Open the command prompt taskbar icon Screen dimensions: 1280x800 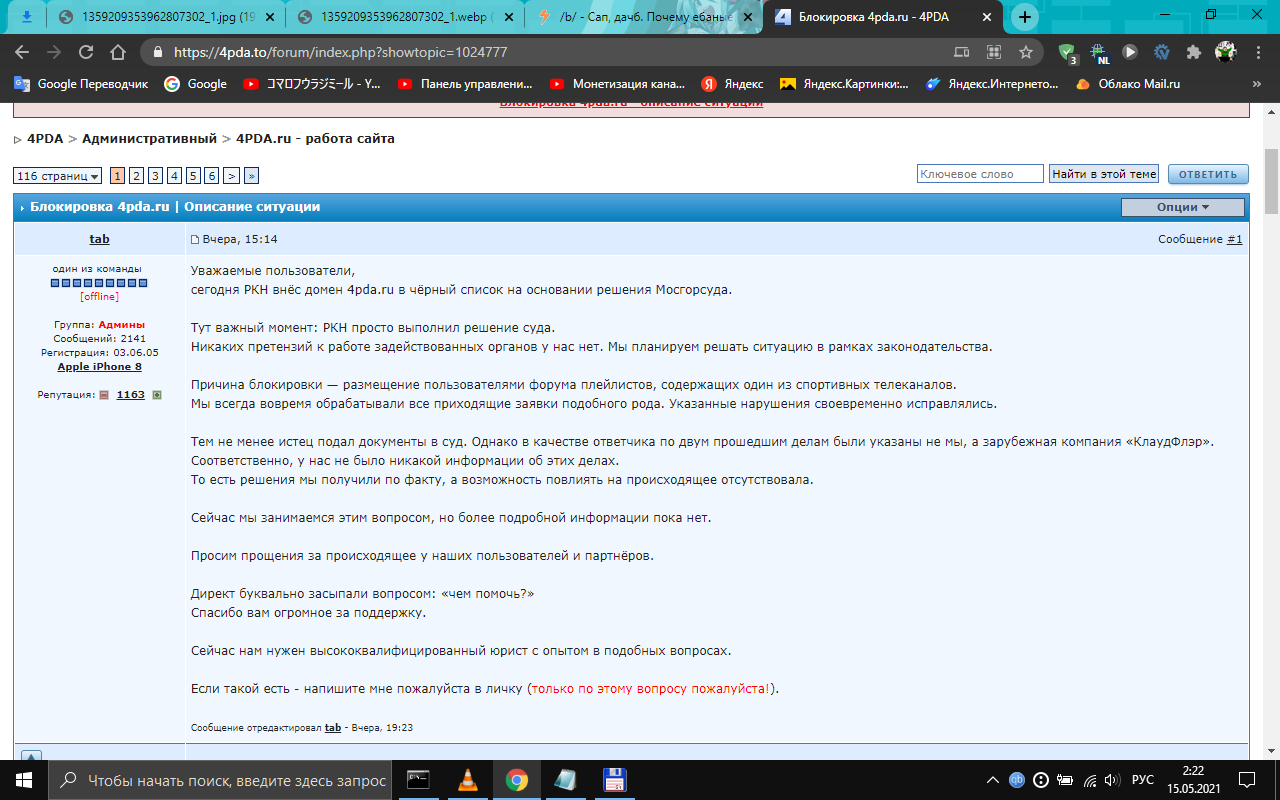click(419, 780)
